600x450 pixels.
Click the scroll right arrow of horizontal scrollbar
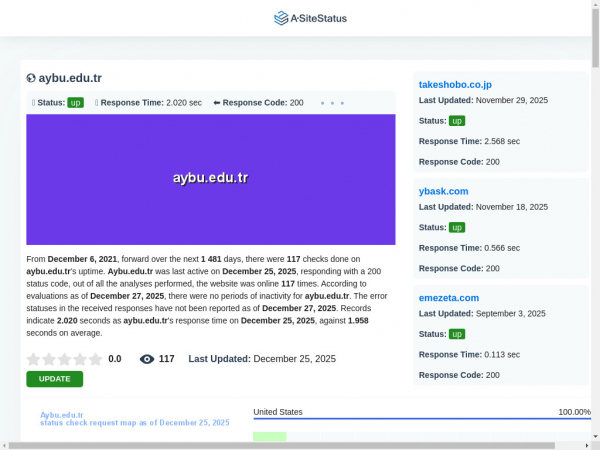point(587,446)
